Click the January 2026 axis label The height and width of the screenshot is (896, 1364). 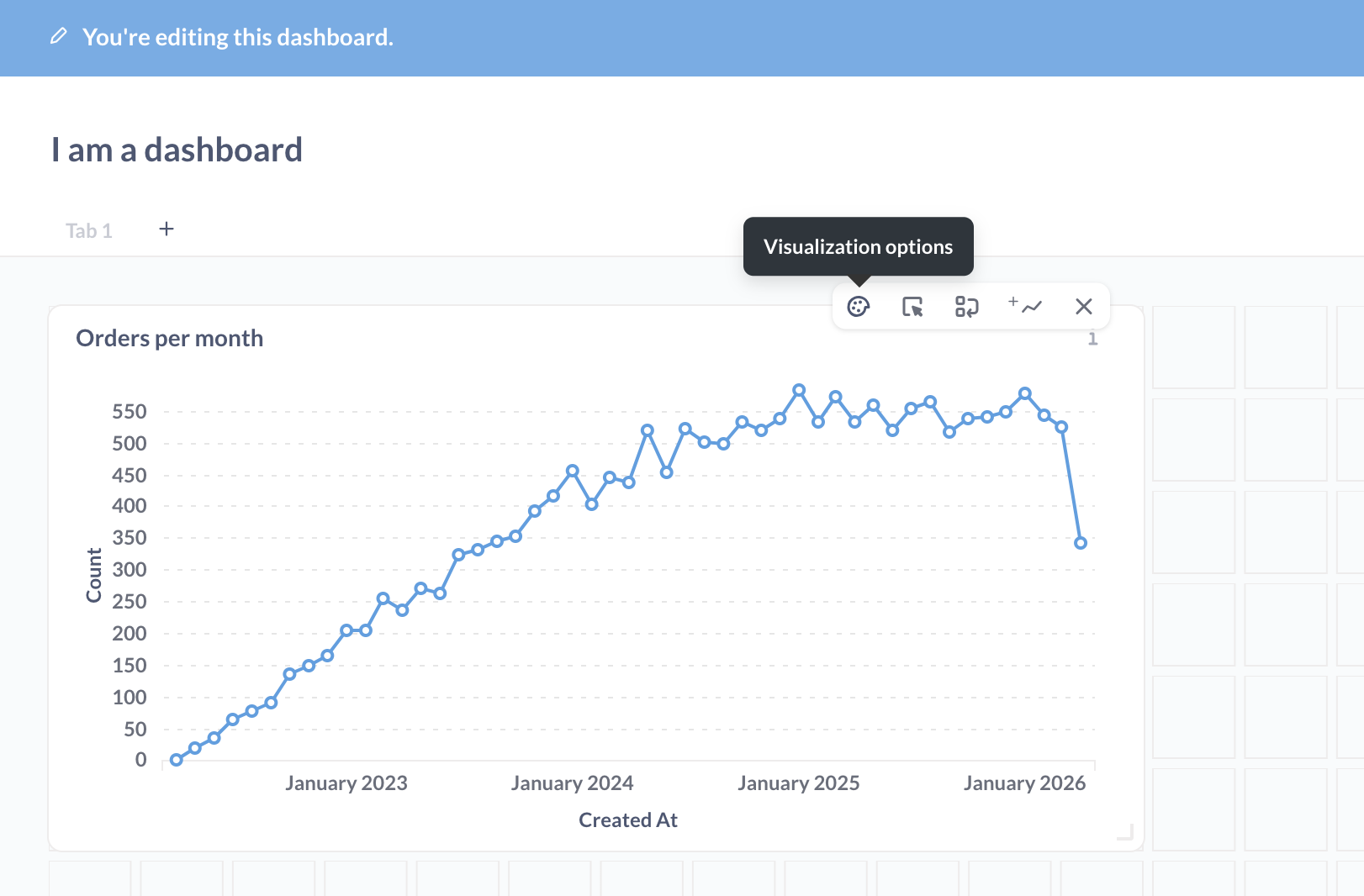(1024, 783)
